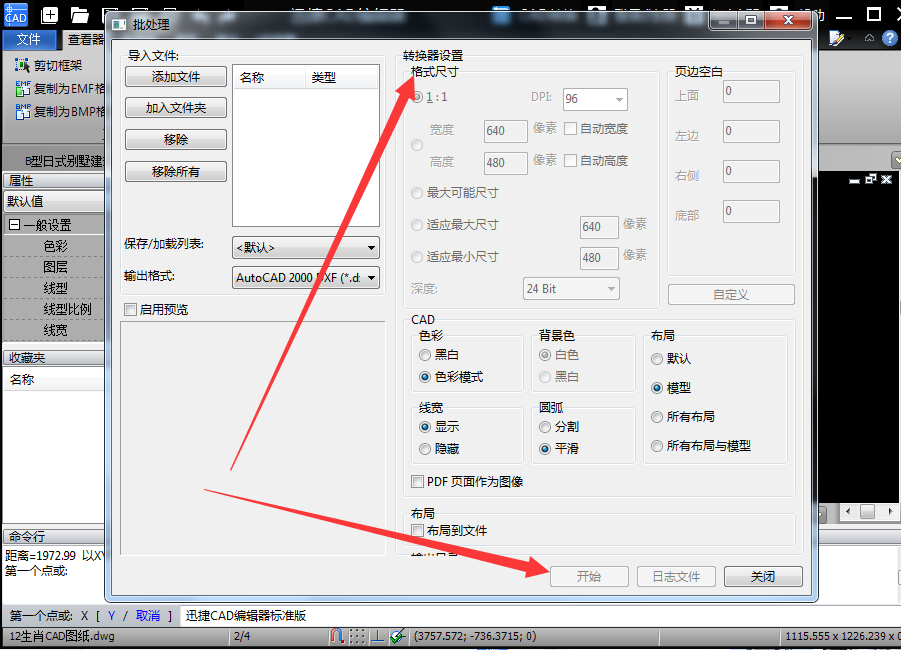Screen dimensions: 901x650
Task: Click the Open folder icon in title bar
Action: 79,15
